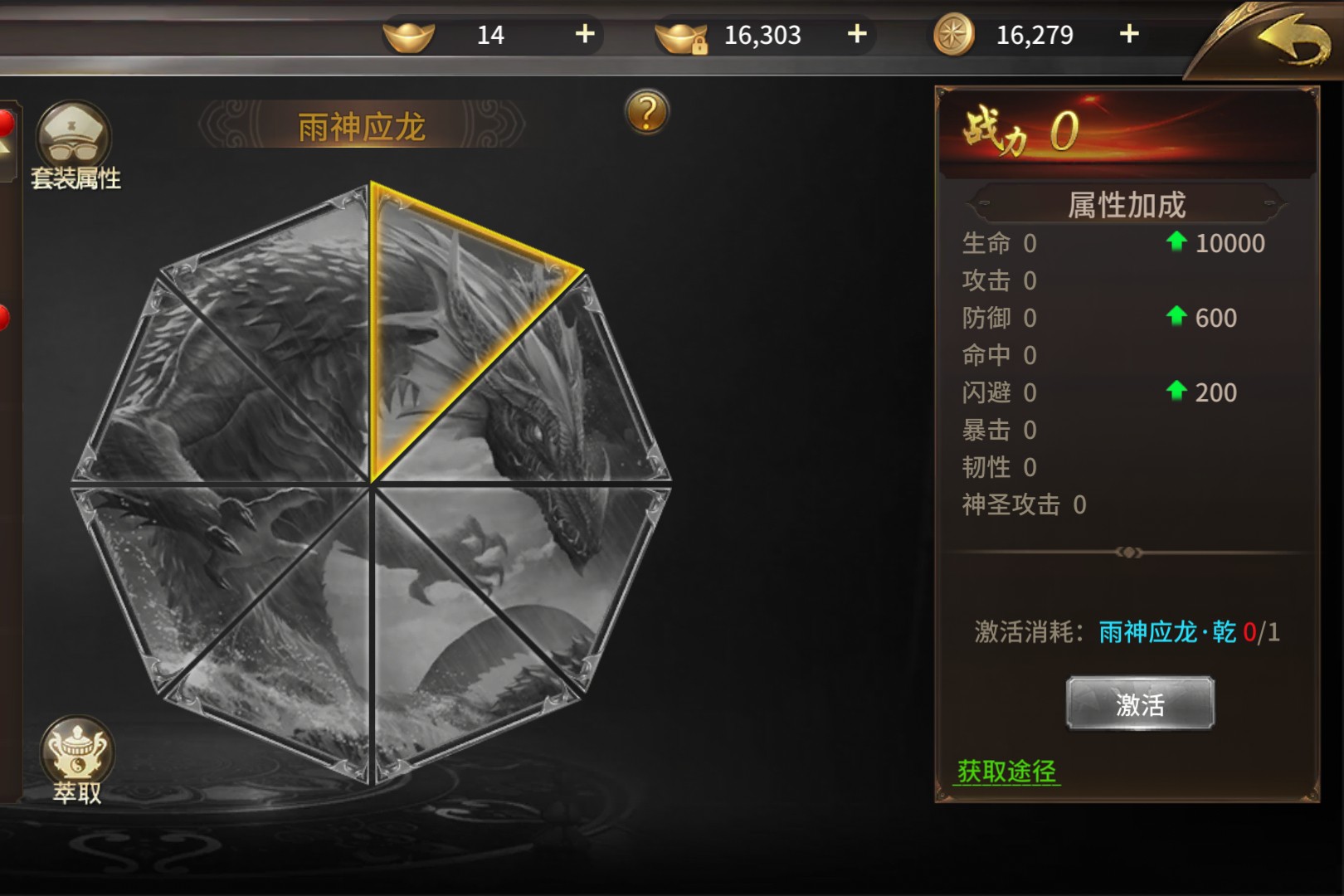Add bound ingots with the plus beside 16,303
Viewport: 1344px width, 896px height.
tap(857, 34)
